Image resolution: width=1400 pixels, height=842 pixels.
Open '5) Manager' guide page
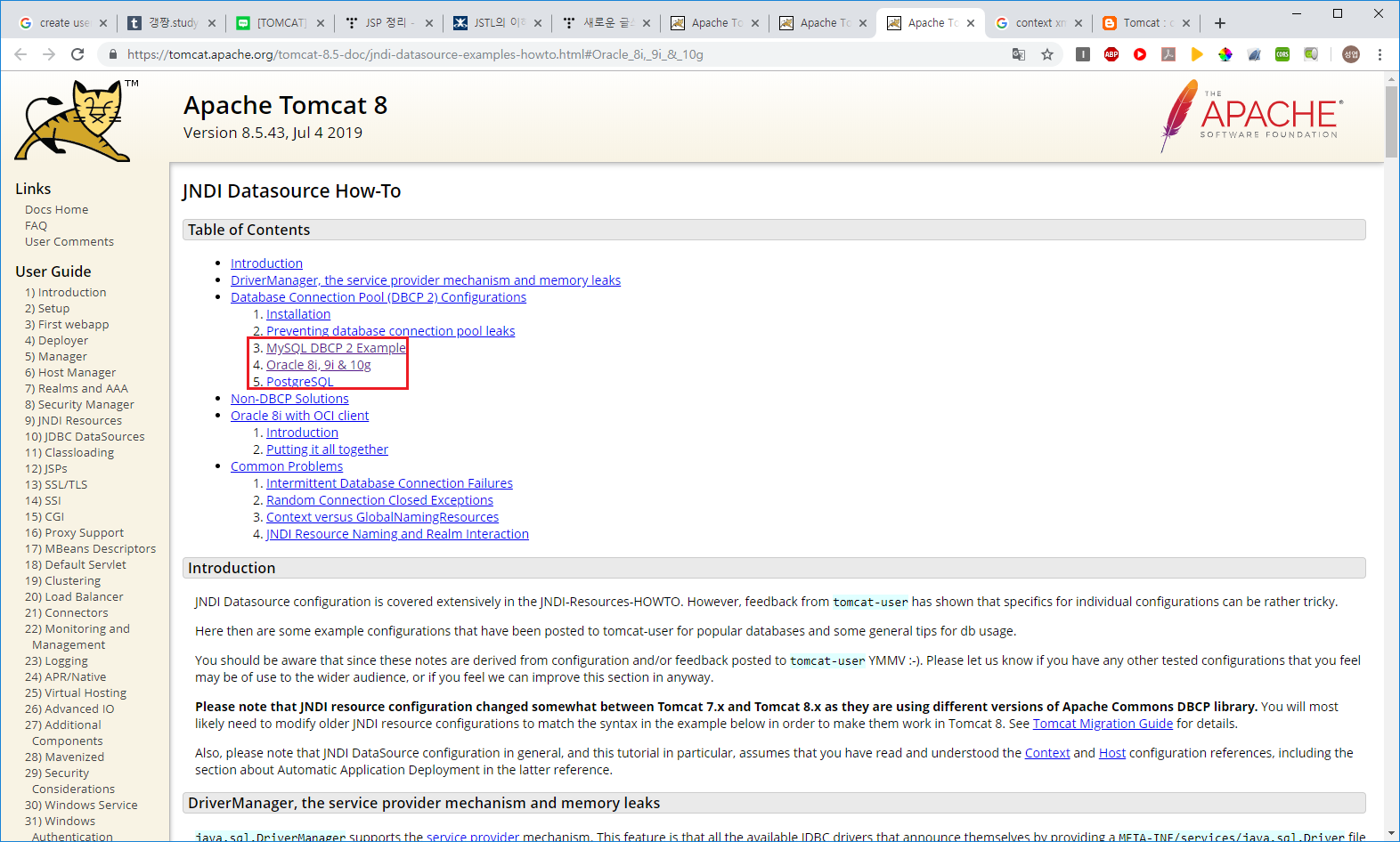[x=56, y=357]
